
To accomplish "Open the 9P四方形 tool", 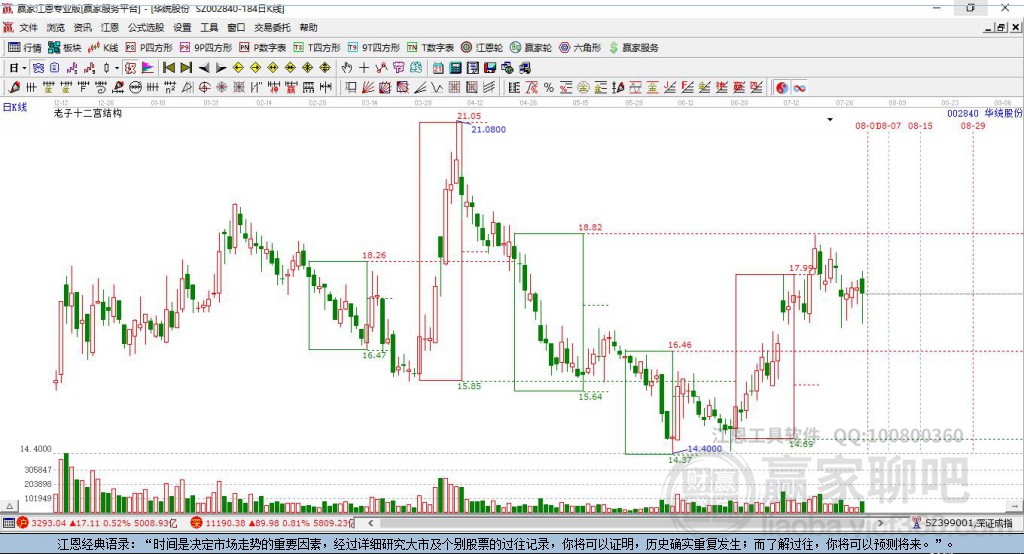I will click(206, 48).
